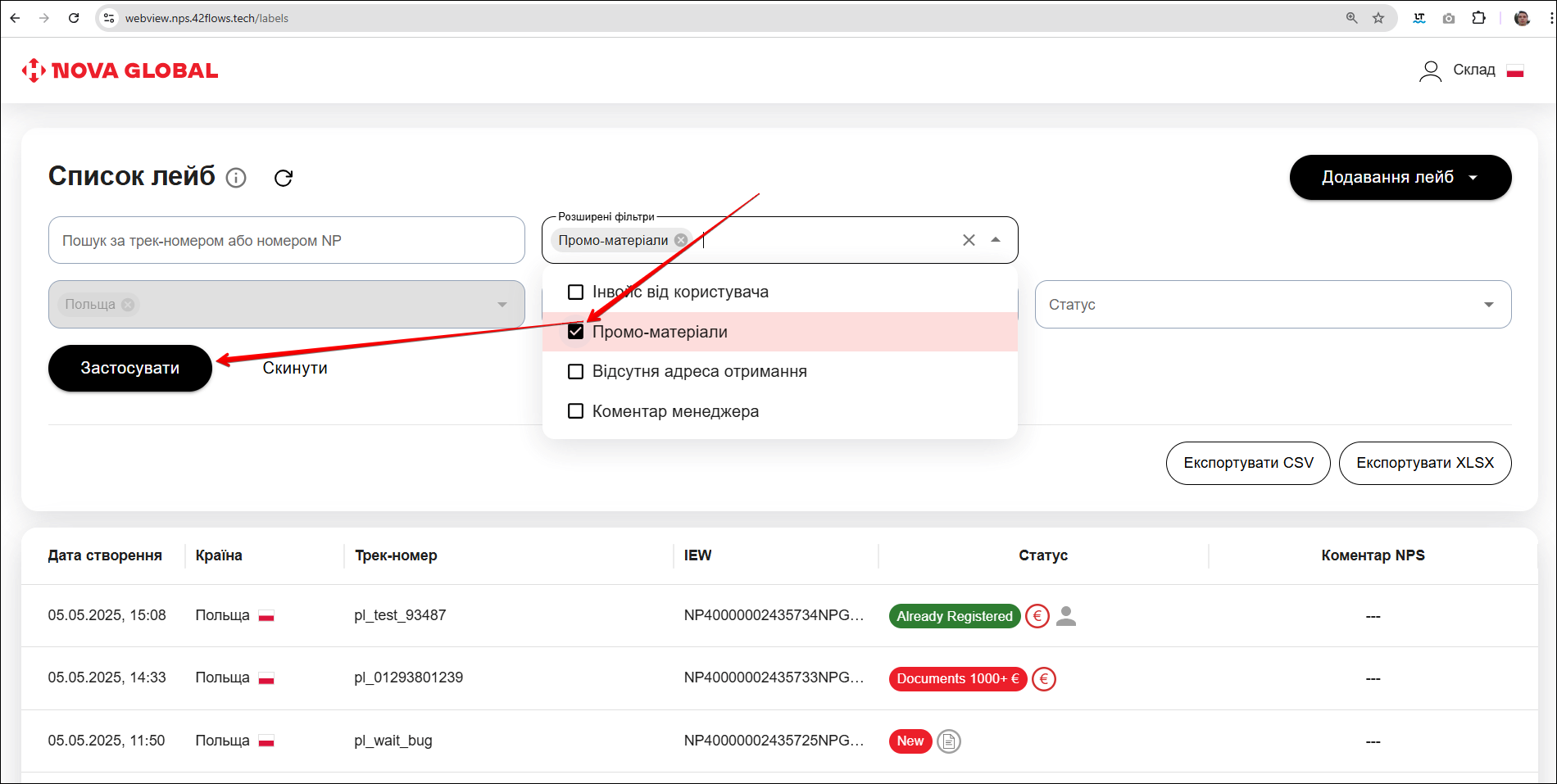Uncheck the Промо-матеріали checkbox
The image size is (1557, 784).
pos(576,332)
